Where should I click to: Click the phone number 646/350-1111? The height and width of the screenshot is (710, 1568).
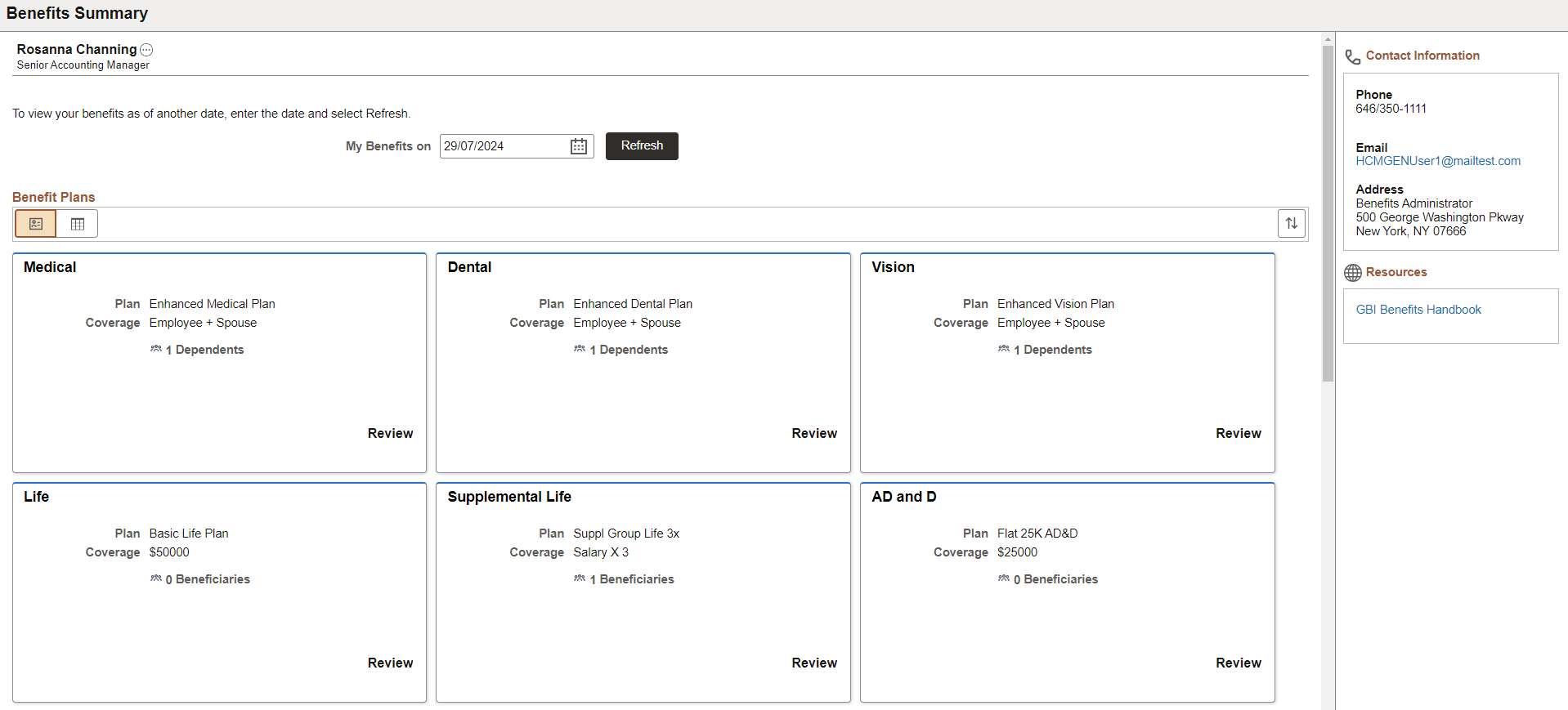click(x=1391, y=109)
